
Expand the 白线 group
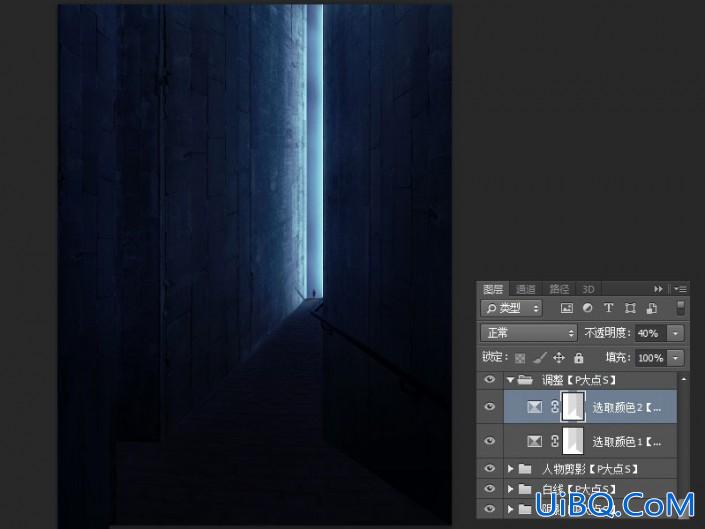pyautogui.click(x=510, y=489)
